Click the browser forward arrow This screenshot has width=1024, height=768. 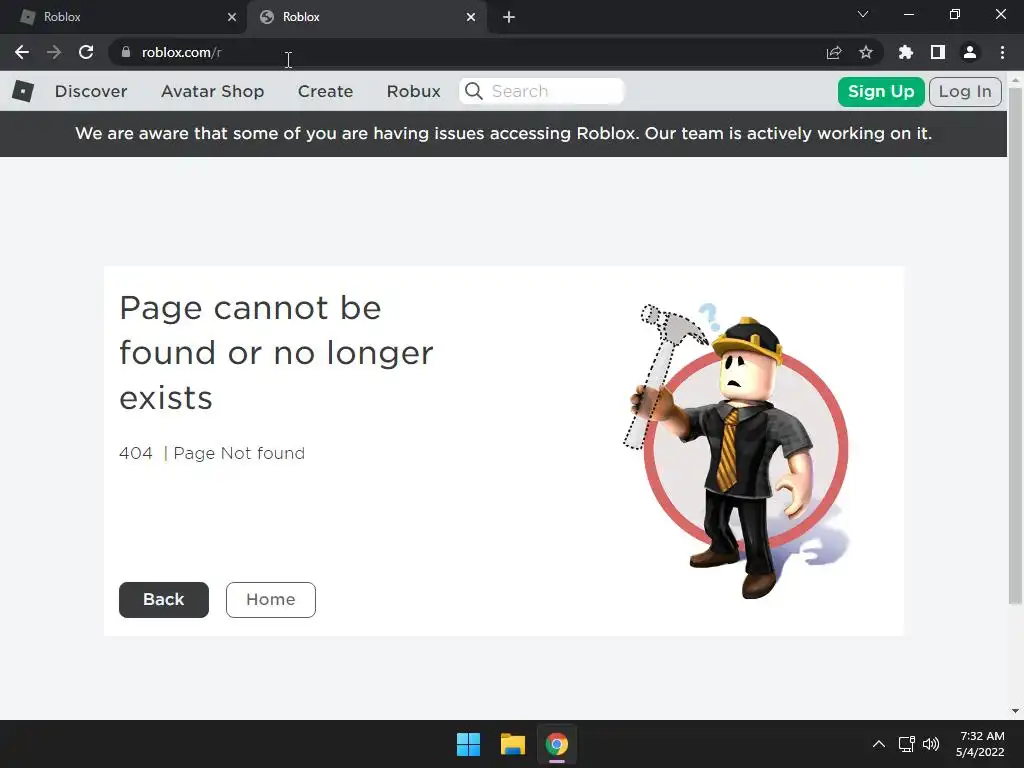point(54,52)
